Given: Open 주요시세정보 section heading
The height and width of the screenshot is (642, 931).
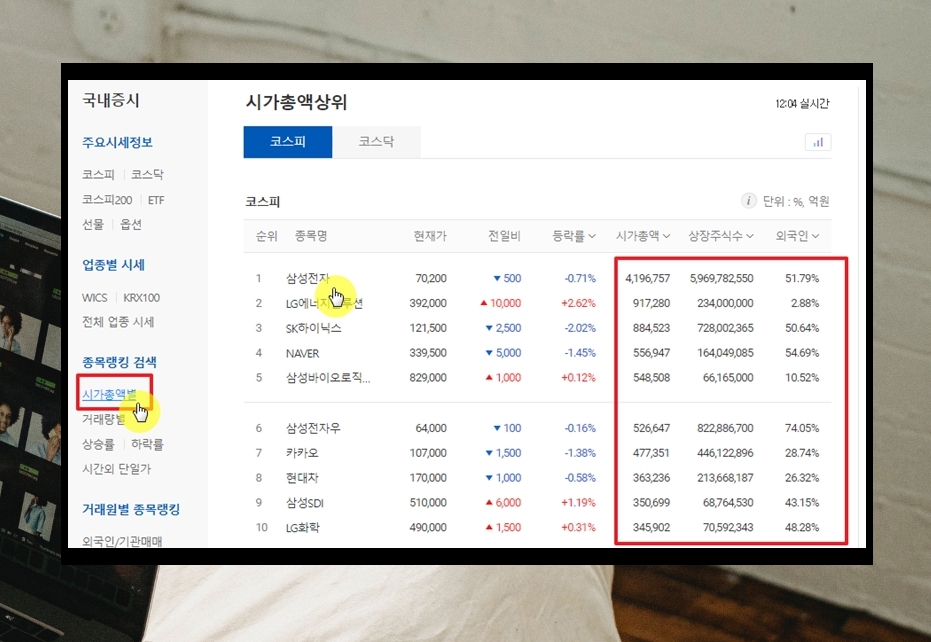Looking at the screenshot, I should 118,143.
